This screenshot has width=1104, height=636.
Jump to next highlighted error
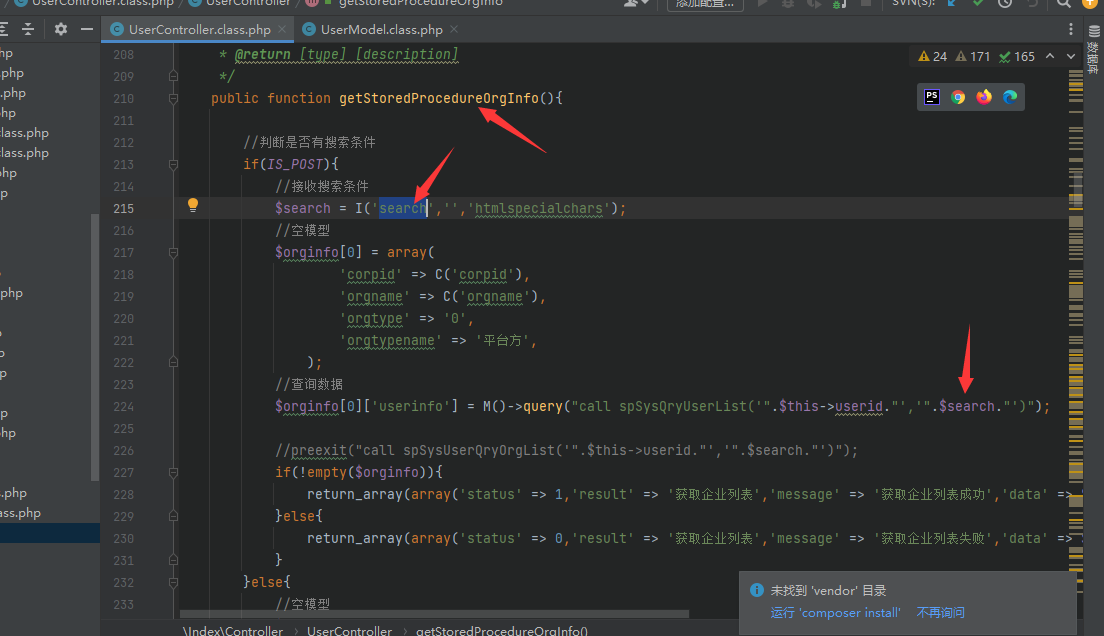[x=1071, y=56]
